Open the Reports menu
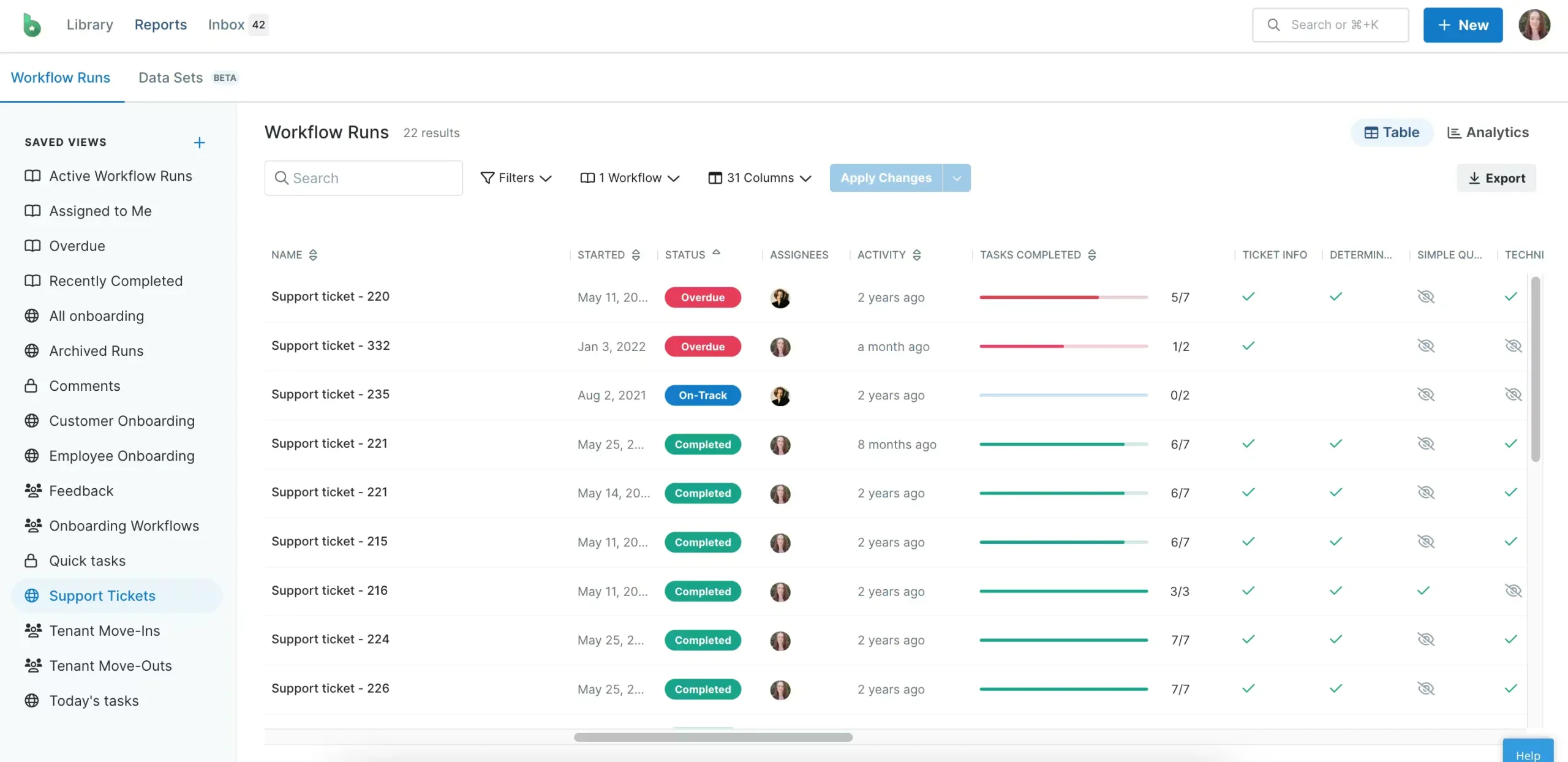This screenshot has width=1568, height=762. (160, 25)
